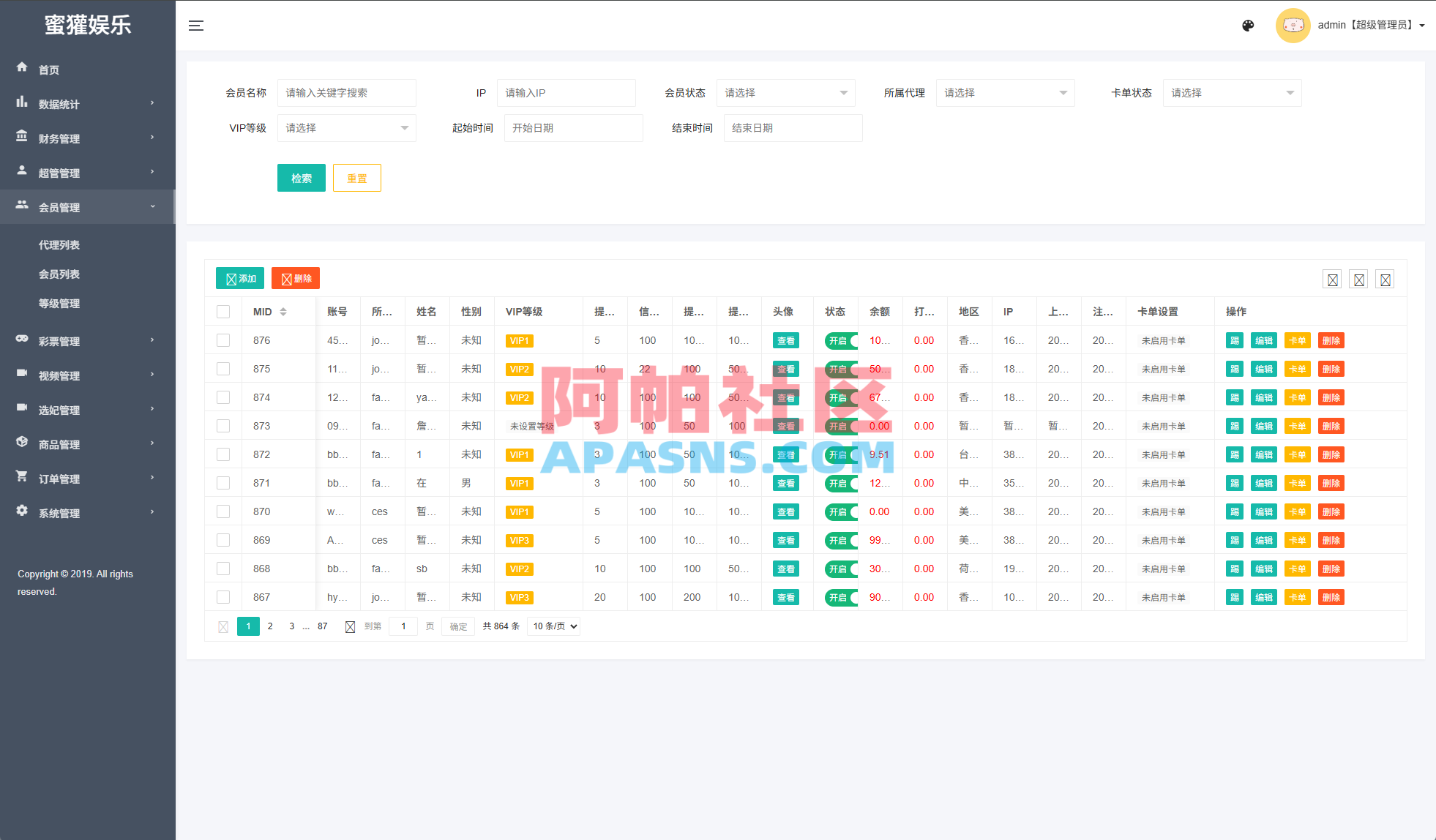The image size is (1436, 840).
Task: Click the 订单管理 shopping cart icon
Action: click(22, 476)
